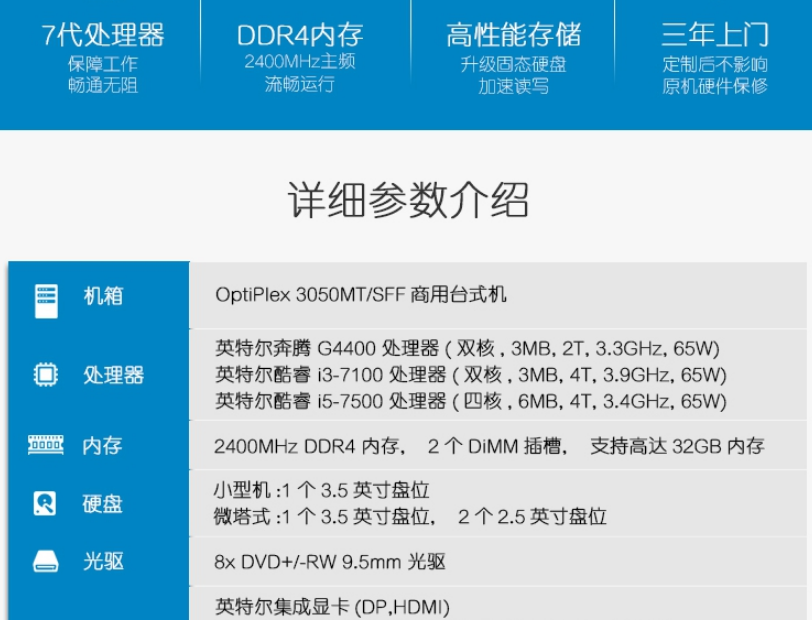Click the hard disk icon beside 硬盘
Viewport: 812px width, 620px height.
(x=45, y=503)
